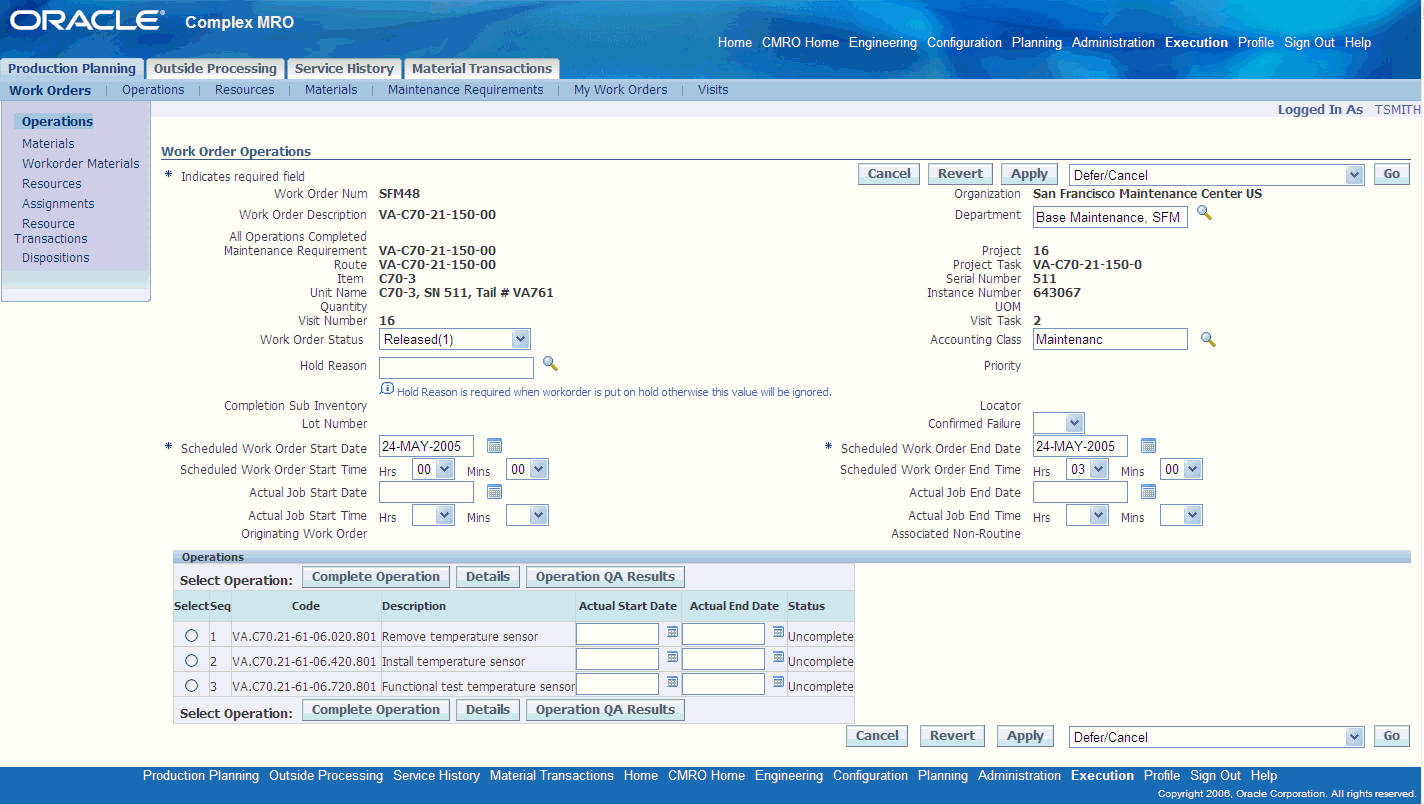The image size is (1424, 804).
Task: Click the Hold Reason info tip icon
Action: [x=387, y=389]
